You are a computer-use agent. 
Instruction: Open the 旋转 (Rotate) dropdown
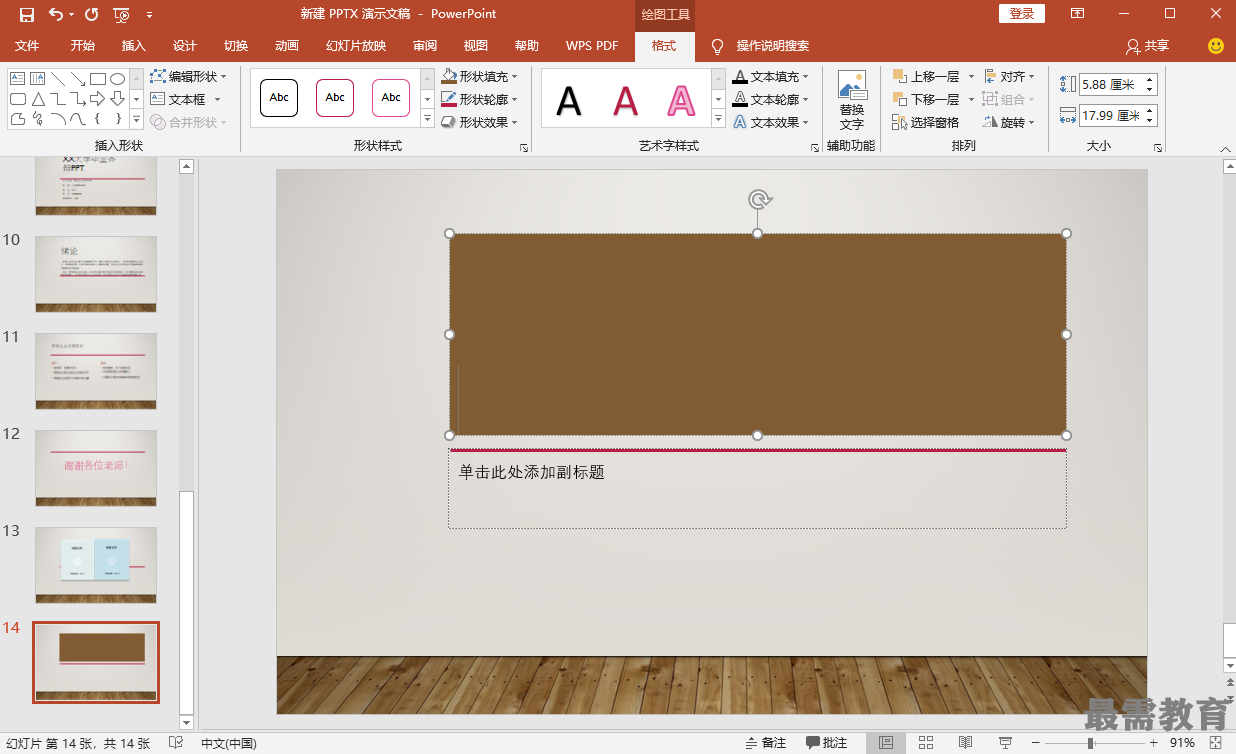point(1009,122)
